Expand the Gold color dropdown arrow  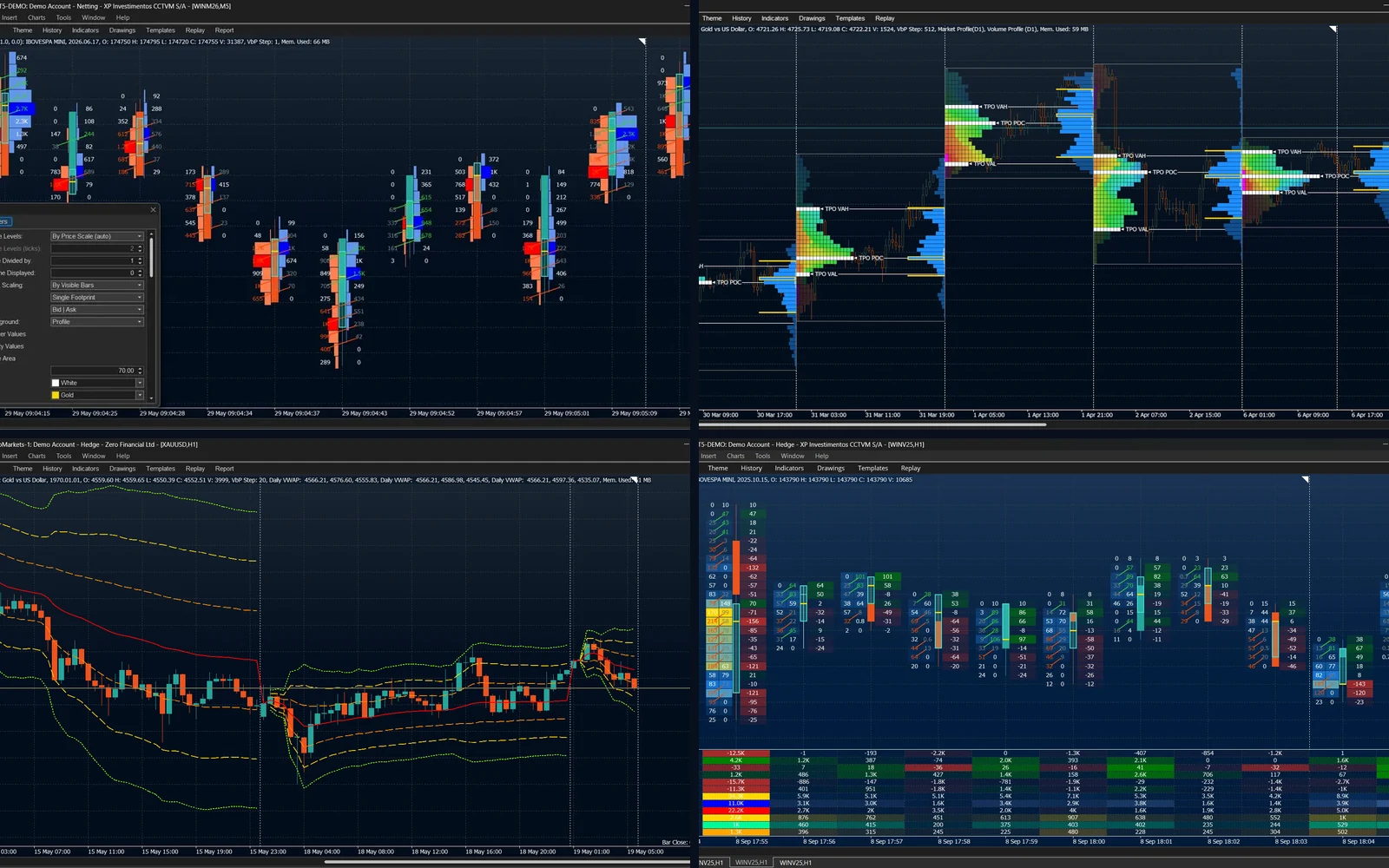pyautogui.click(x=139, y=395)
